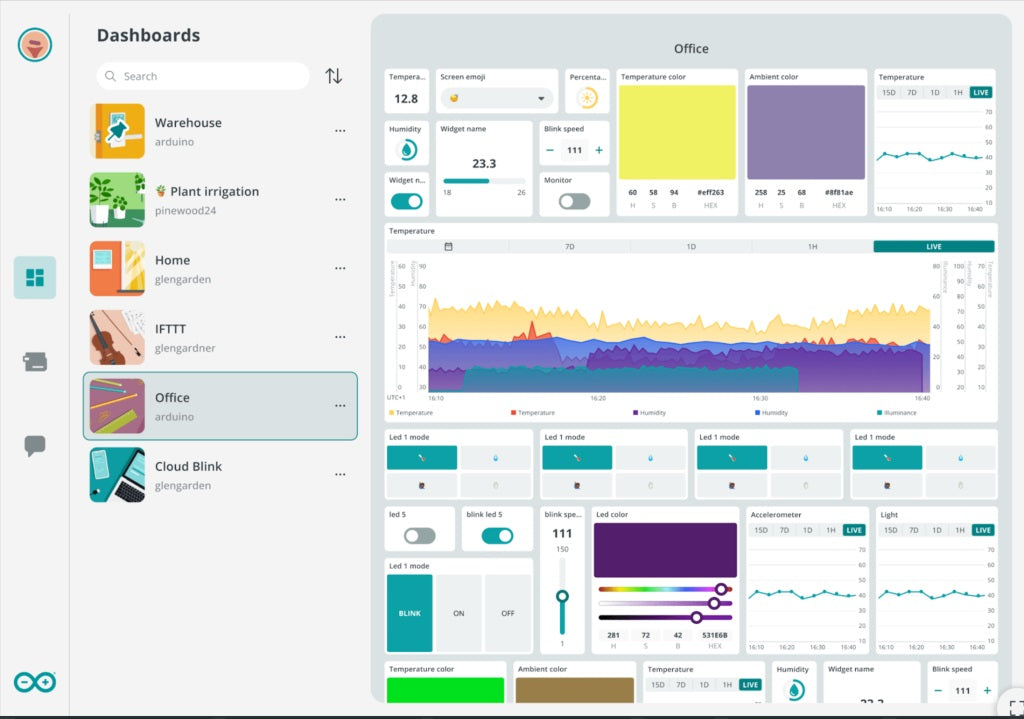Enable the Monitor toggle

(x=573, y=201)
